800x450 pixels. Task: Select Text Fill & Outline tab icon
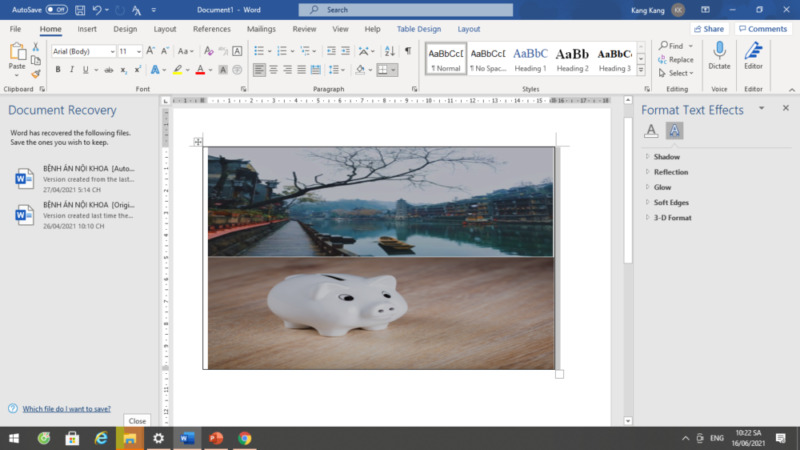pyautogui.click(x=651, y=131)
